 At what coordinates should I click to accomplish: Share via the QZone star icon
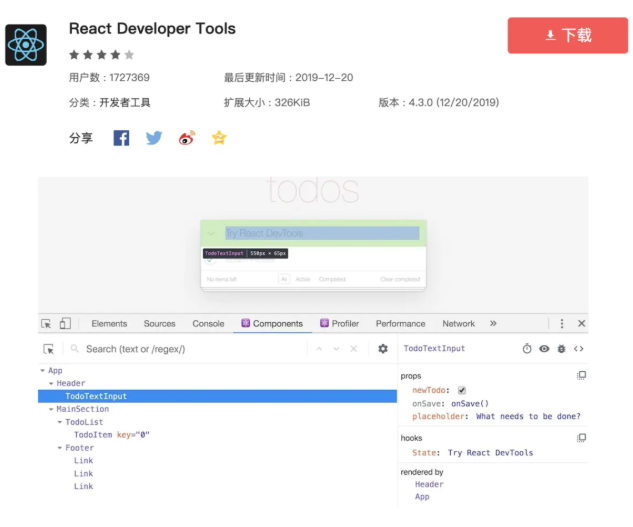click(219, 138)
